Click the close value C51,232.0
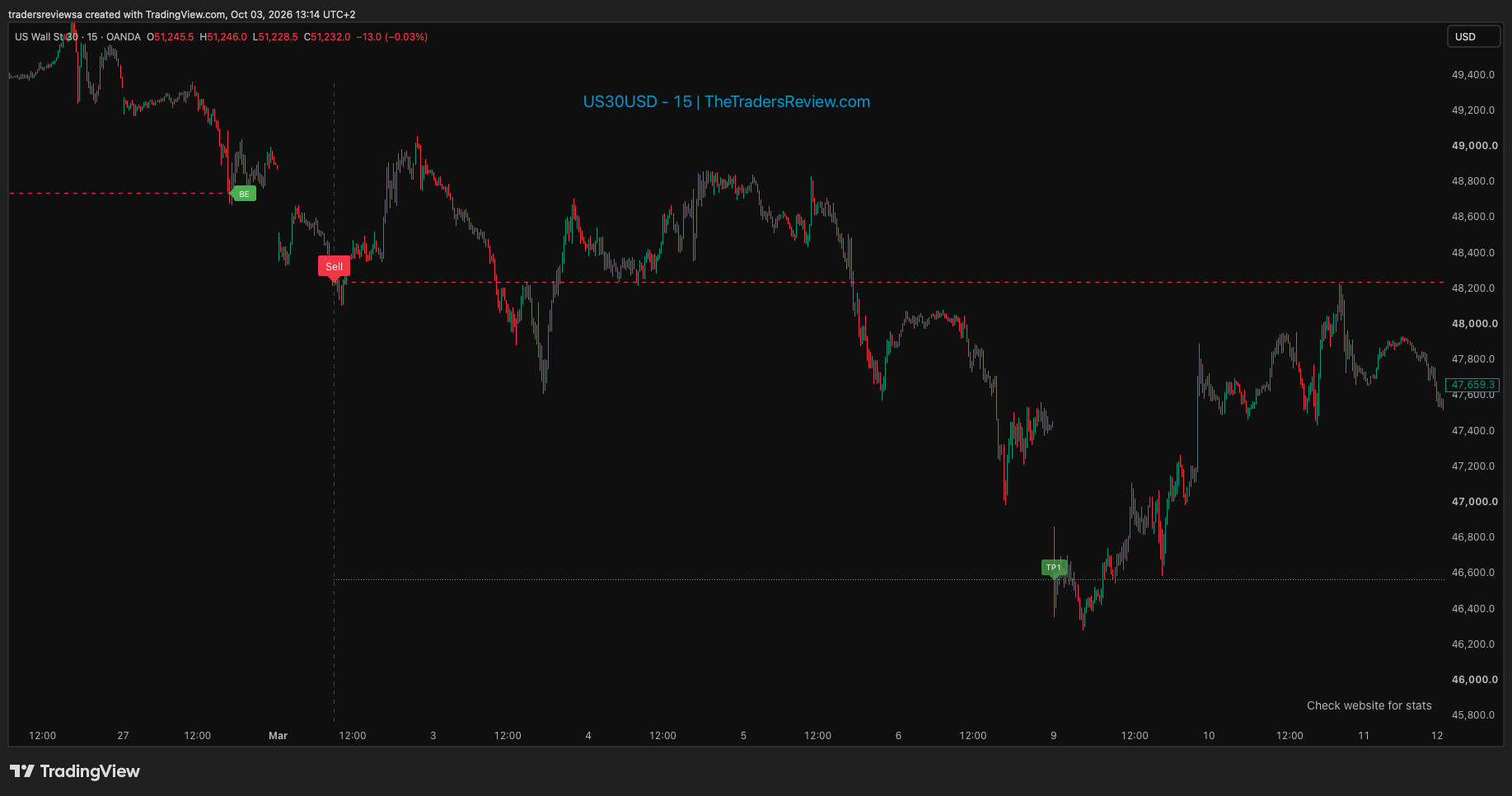 click(327, 37)
